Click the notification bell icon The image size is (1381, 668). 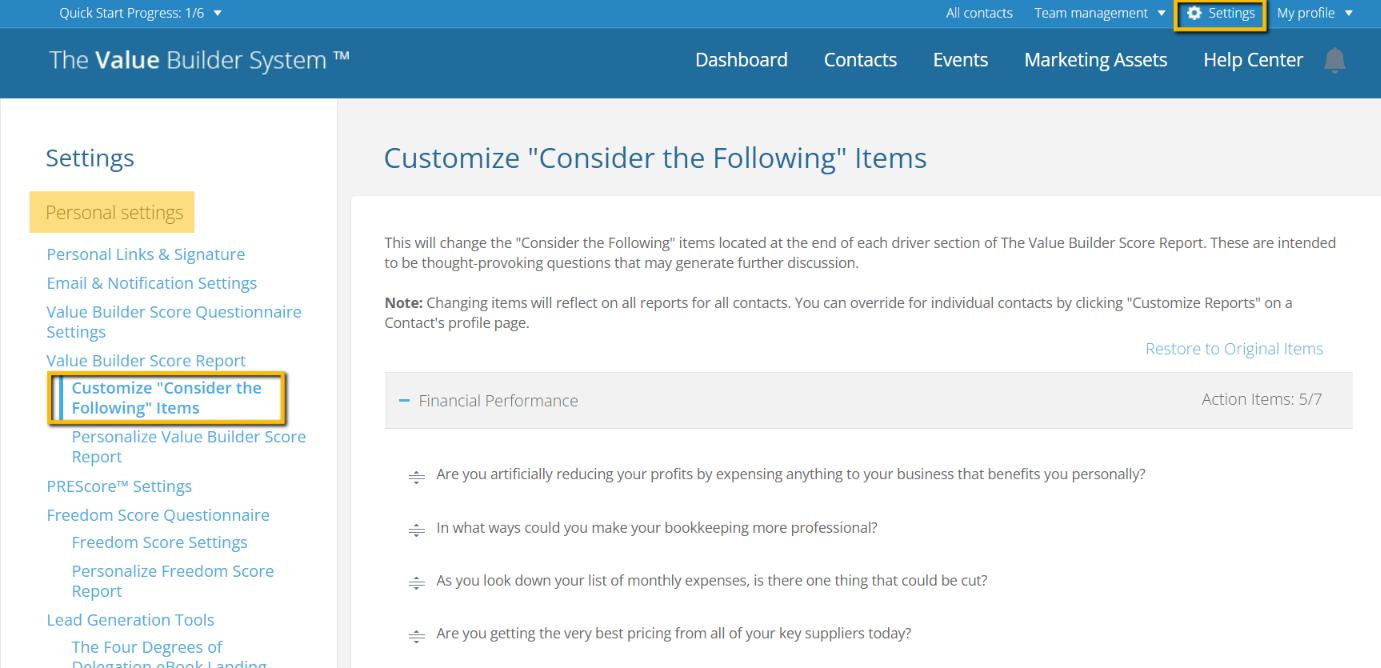click(1334, 60)
